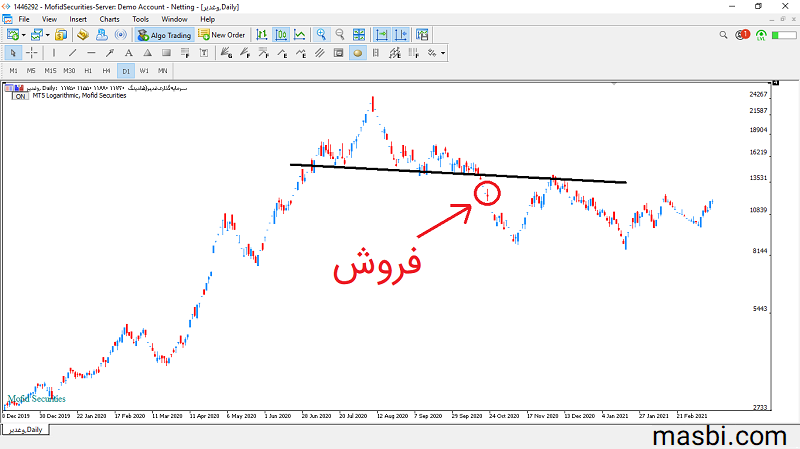Open the Charts menu
This screenshot has width=800, height=449.
tap(109, 19)
